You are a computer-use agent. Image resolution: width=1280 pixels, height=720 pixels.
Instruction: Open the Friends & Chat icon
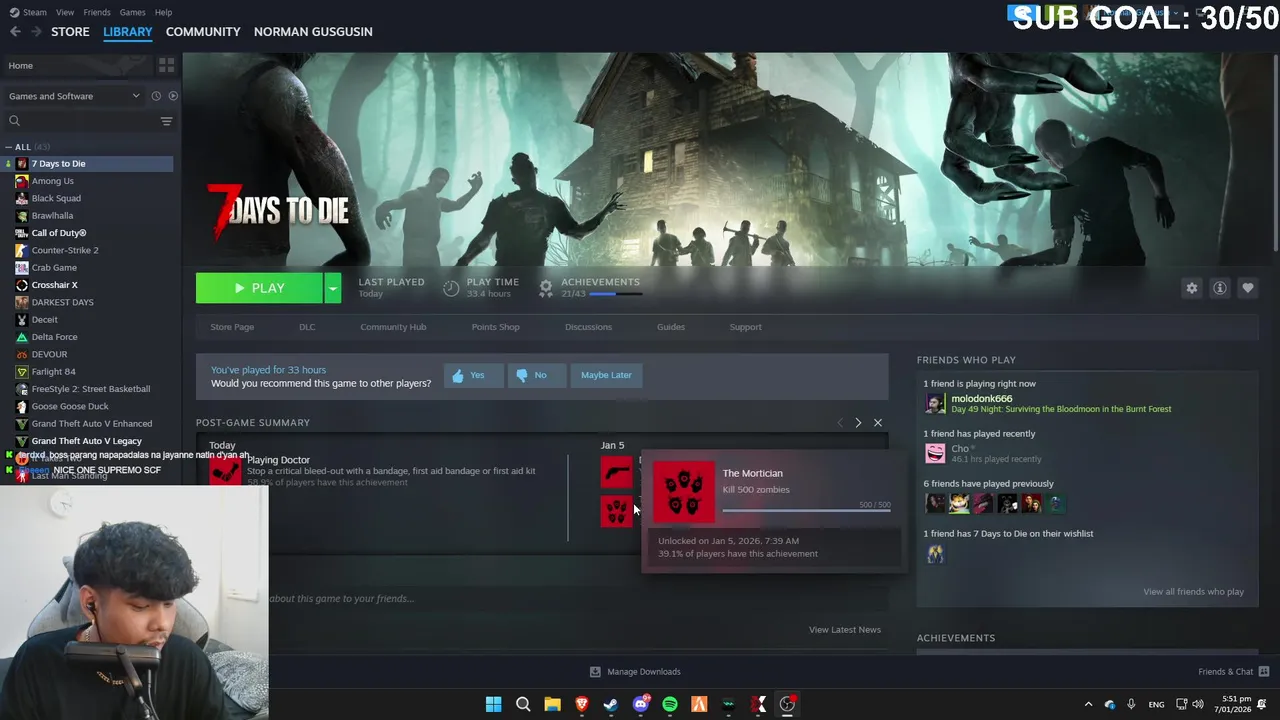tap(1264, 671)
